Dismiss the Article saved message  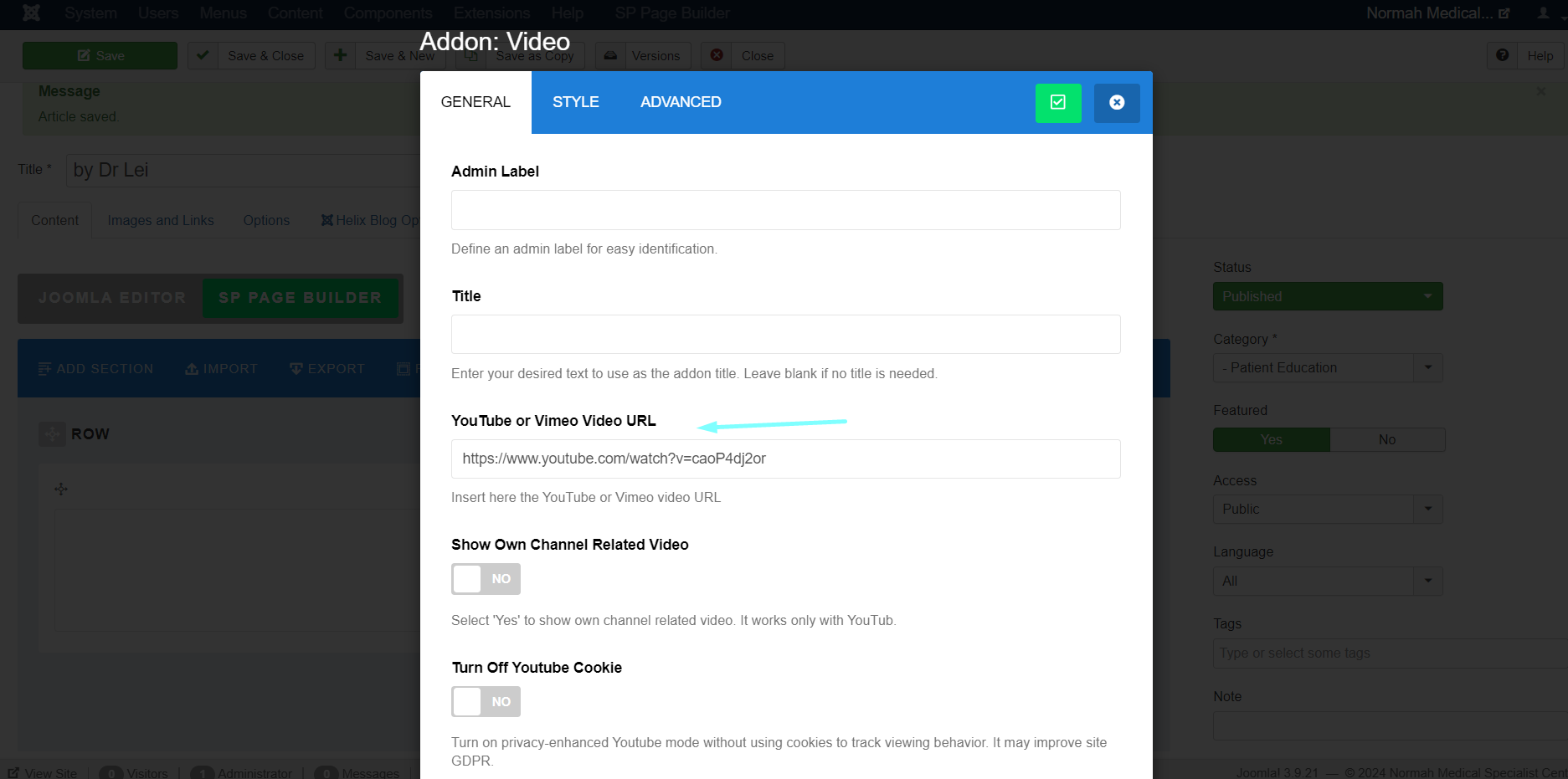pos(1541,91)
